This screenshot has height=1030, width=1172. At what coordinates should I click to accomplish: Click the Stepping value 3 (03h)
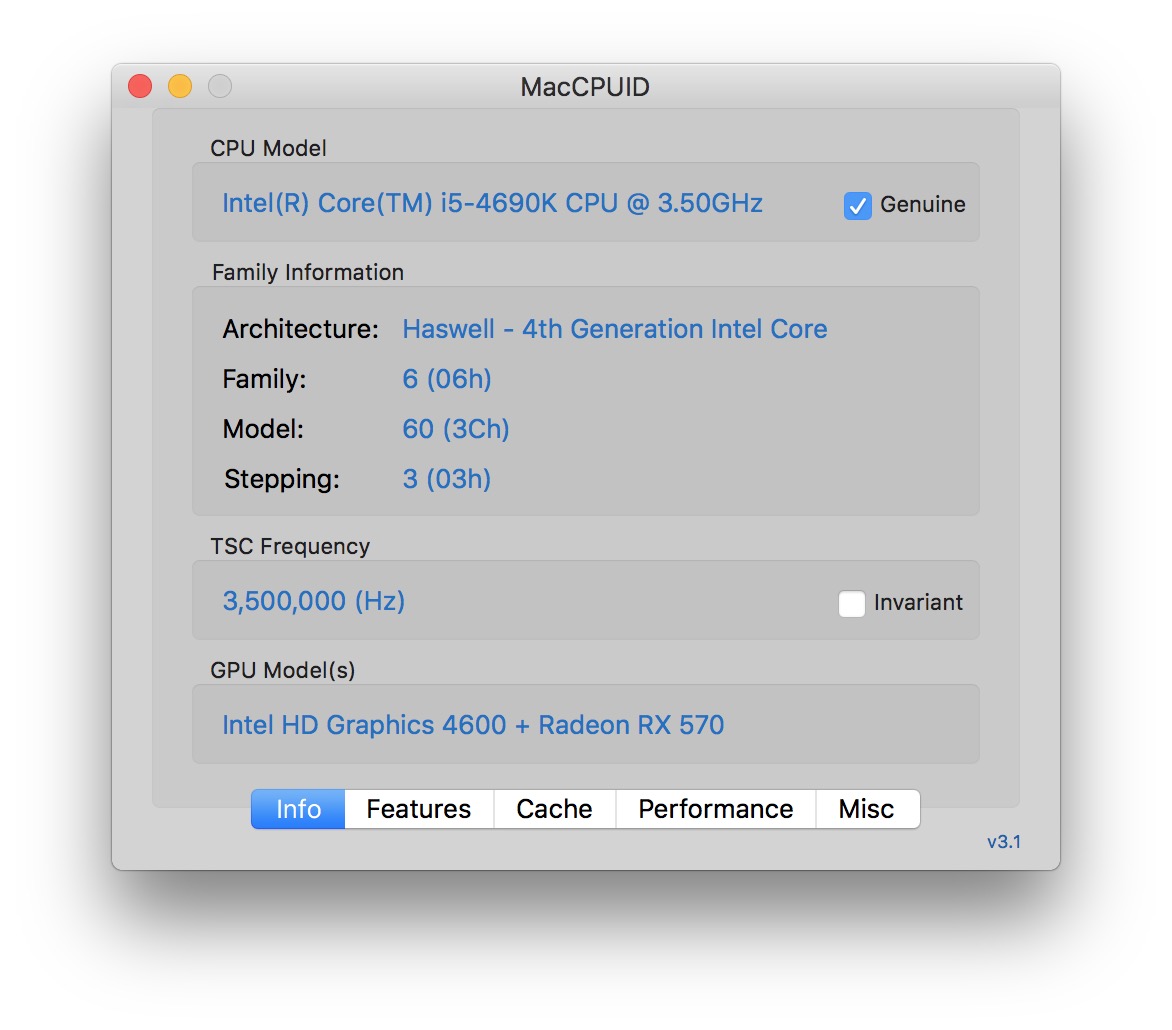pos(447,479)
